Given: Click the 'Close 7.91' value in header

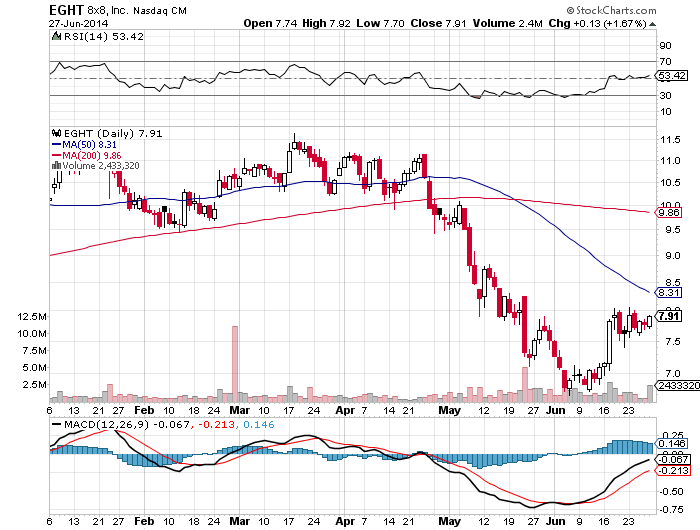Looking at the screenshot, I should tap(438, 23).
